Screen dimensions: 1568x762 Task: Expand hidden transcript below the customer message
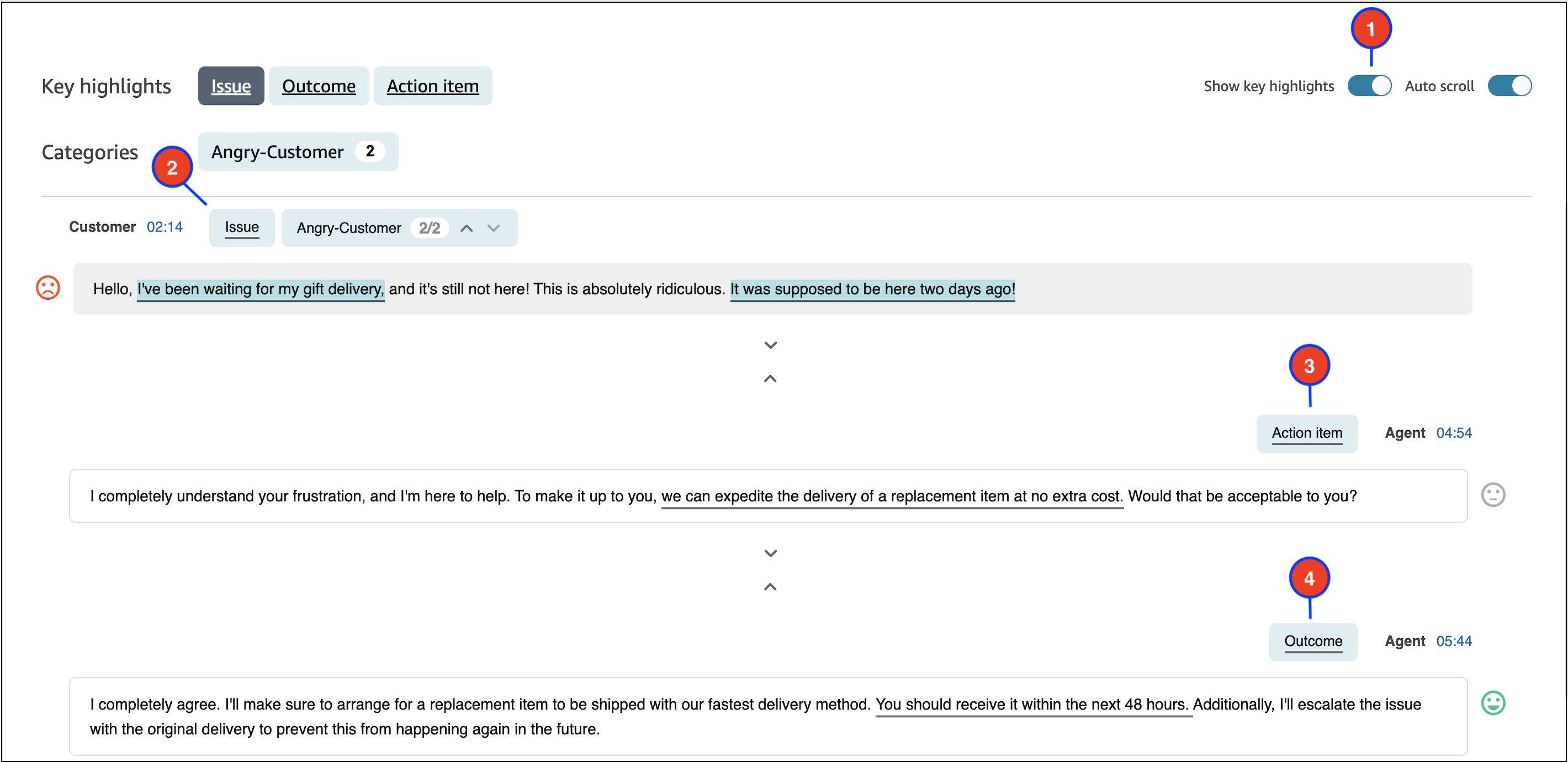click(770, 345)
